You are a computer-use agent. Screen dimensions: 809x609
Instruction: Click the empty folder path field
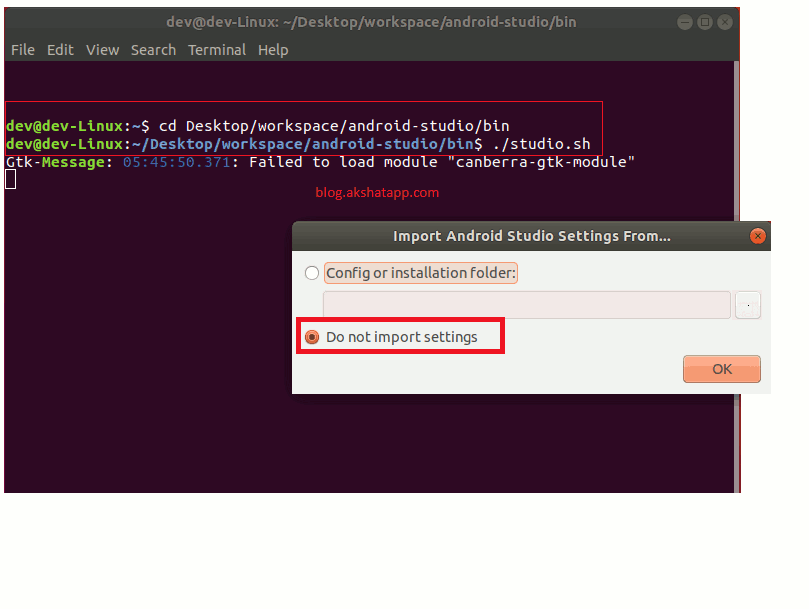(528, 305)
